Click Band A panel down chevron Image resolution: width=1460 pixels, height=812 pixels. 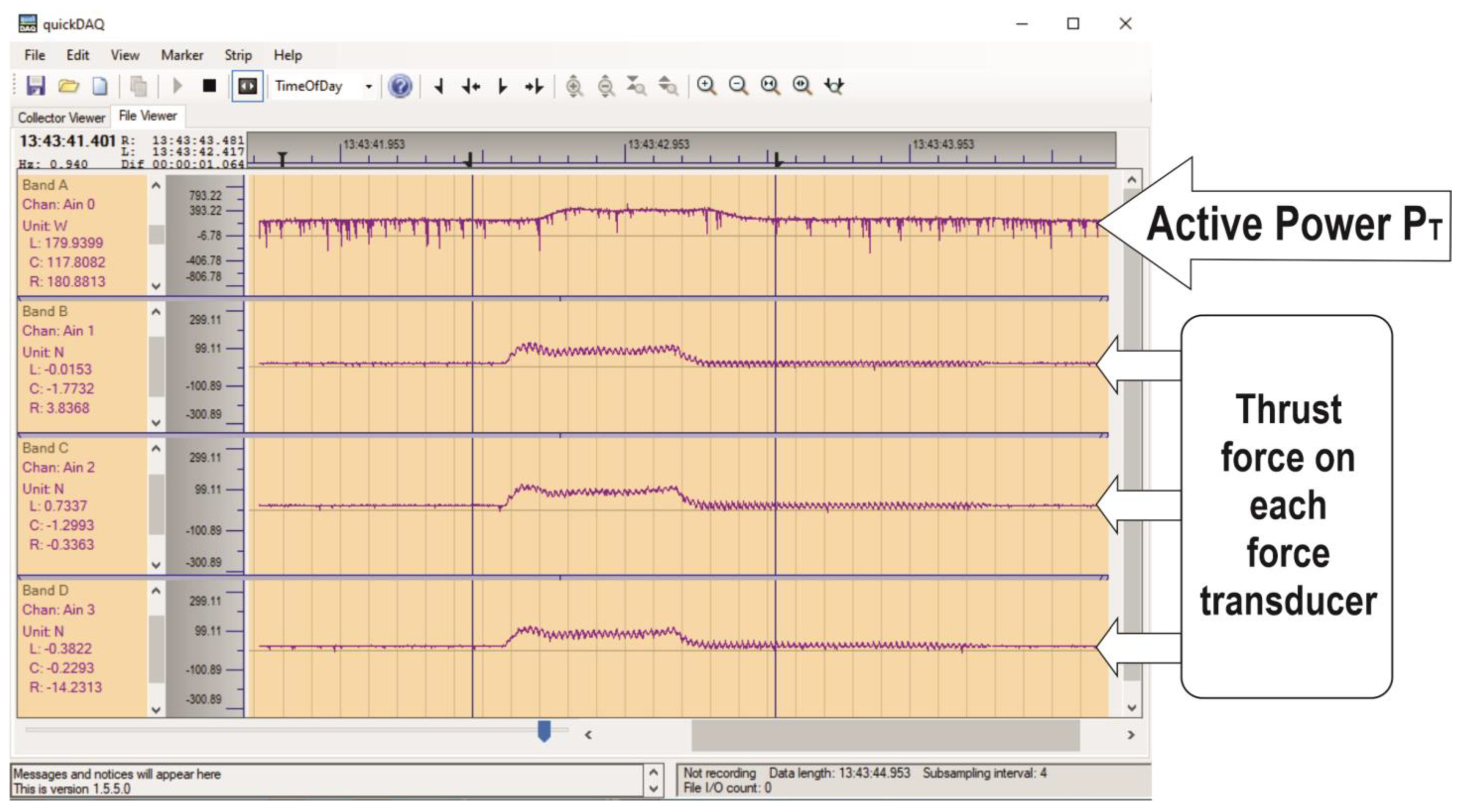(x=157, y=286)
